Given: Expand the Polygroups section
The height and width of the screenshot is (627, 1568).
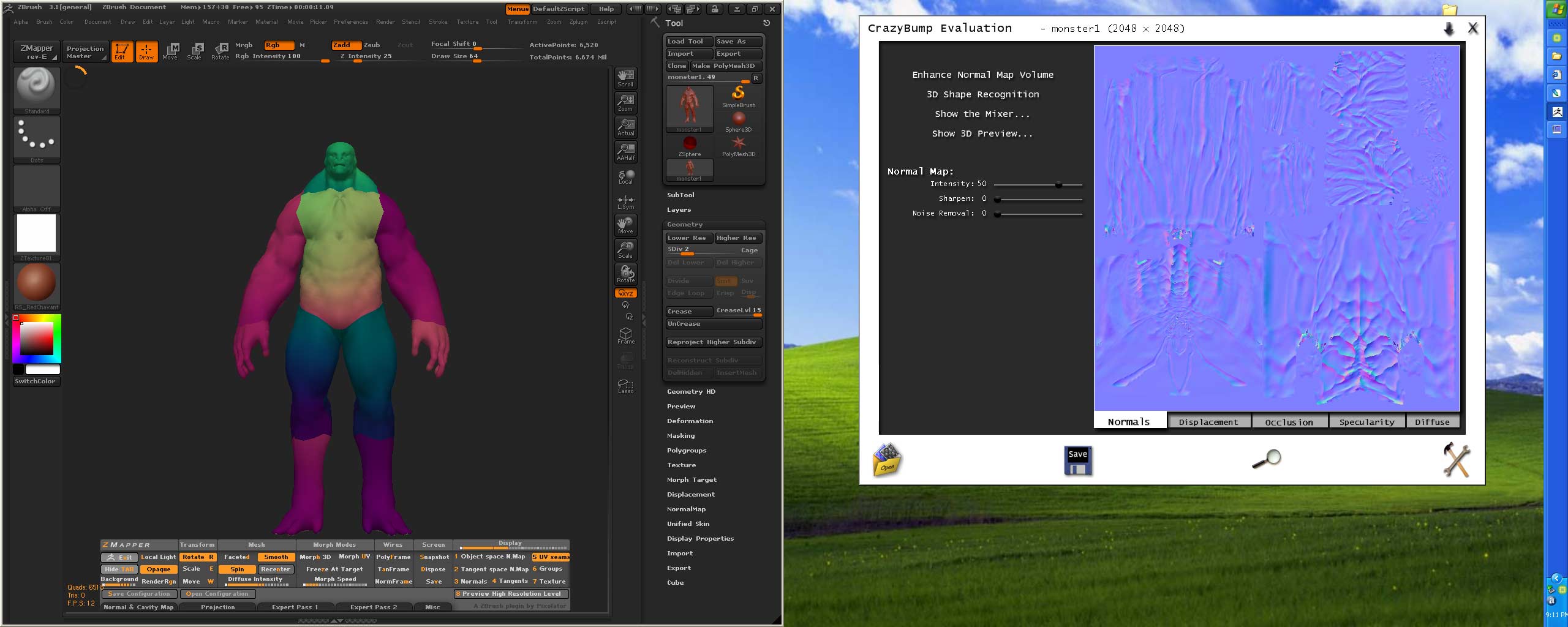Looking at the screenshot, I should pos(687,451).
